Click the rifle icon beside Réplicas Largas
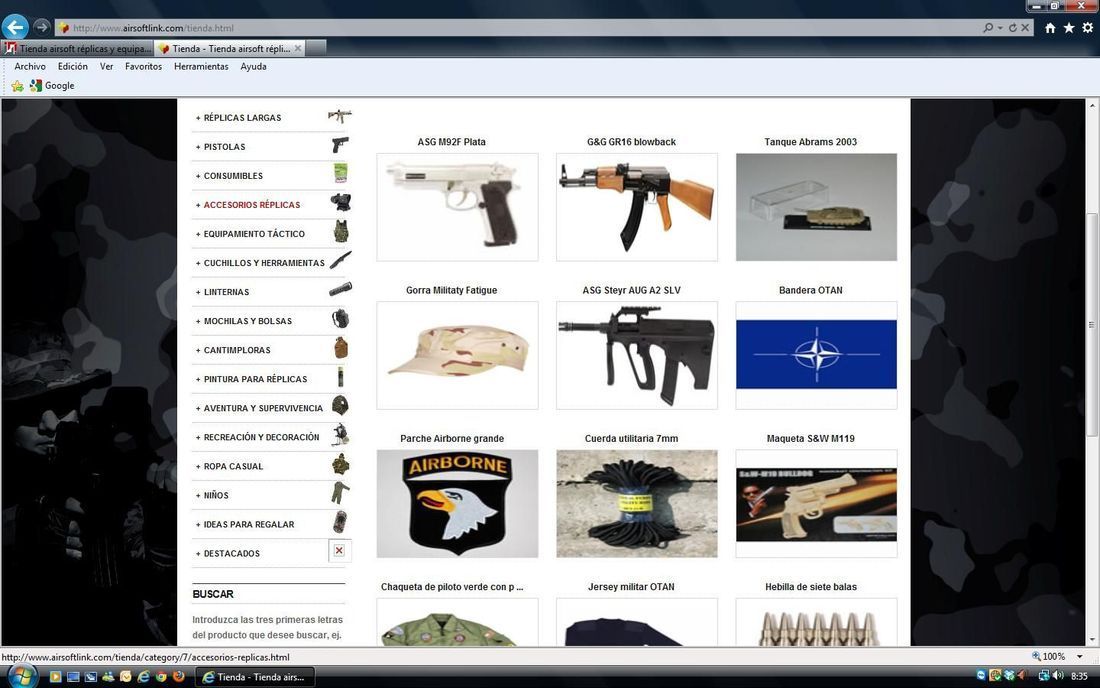This screenshot has width=1100, height=688. pyautogui.click(x=340, y=116)
